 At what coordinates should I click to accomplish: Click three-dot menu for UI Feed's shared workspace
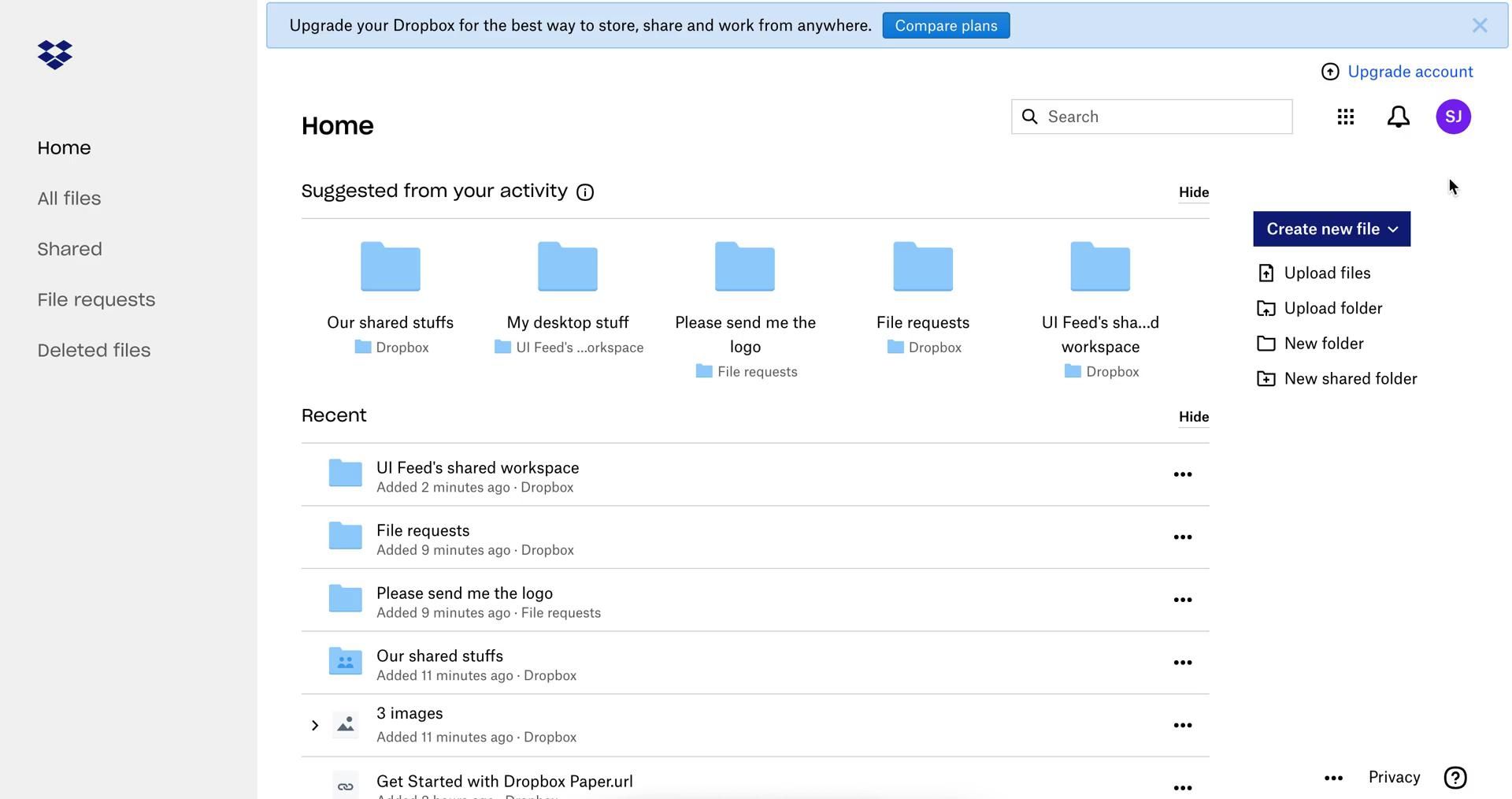coord(1182,474)
